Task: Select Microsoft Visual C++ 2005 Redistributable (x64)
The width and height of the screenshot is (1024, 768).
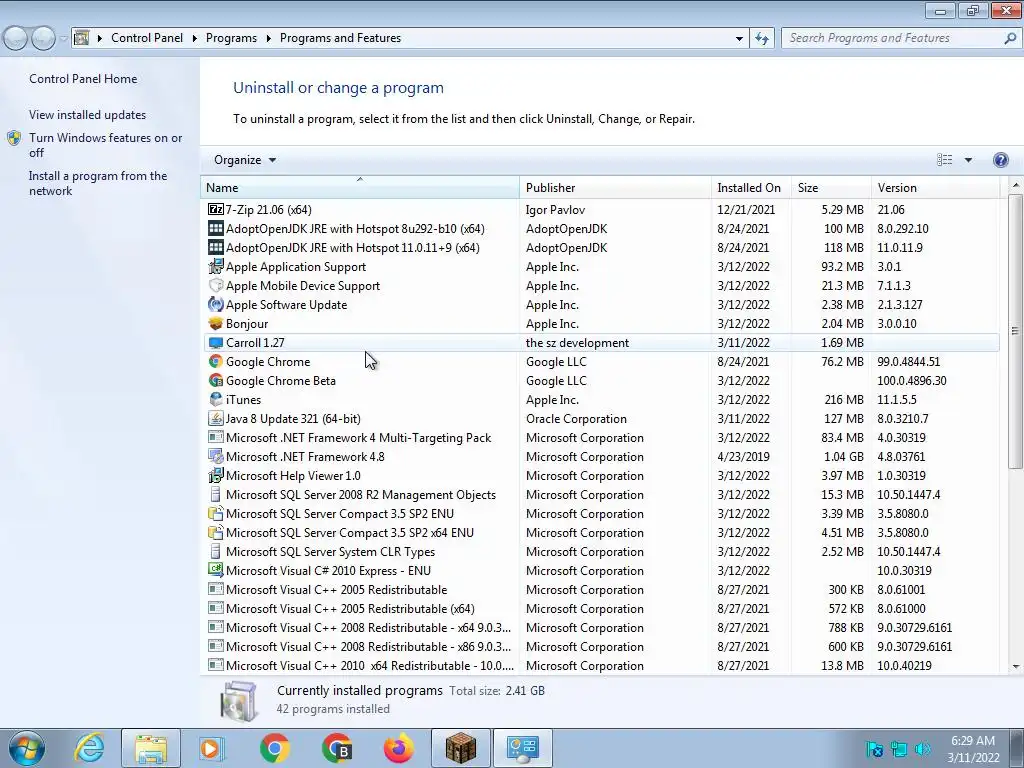Action: 601,609
